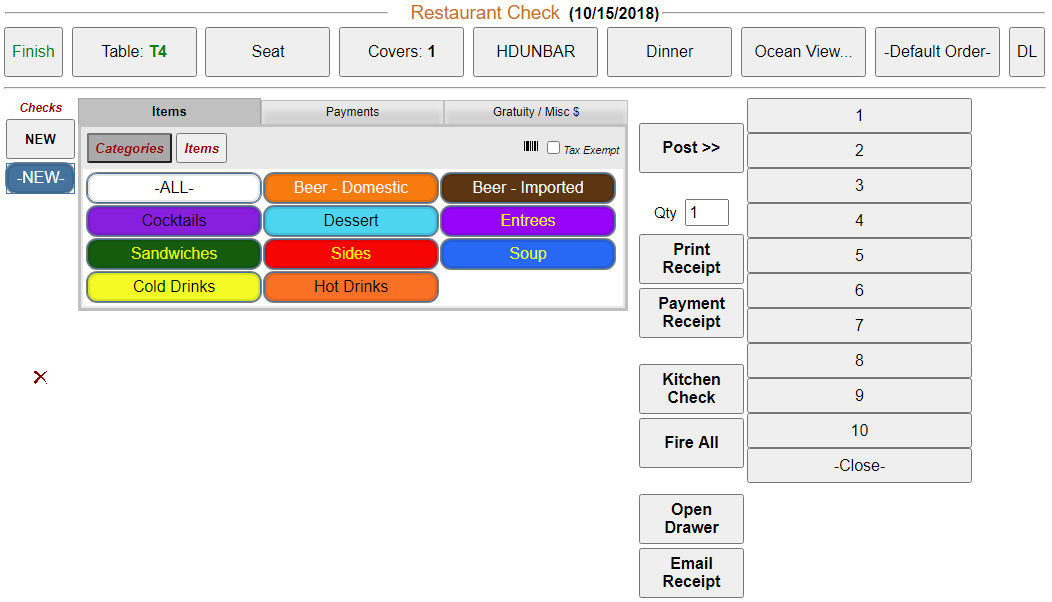Select seat number 5 from list
The image size is (1052, 602).
(859, 256)
